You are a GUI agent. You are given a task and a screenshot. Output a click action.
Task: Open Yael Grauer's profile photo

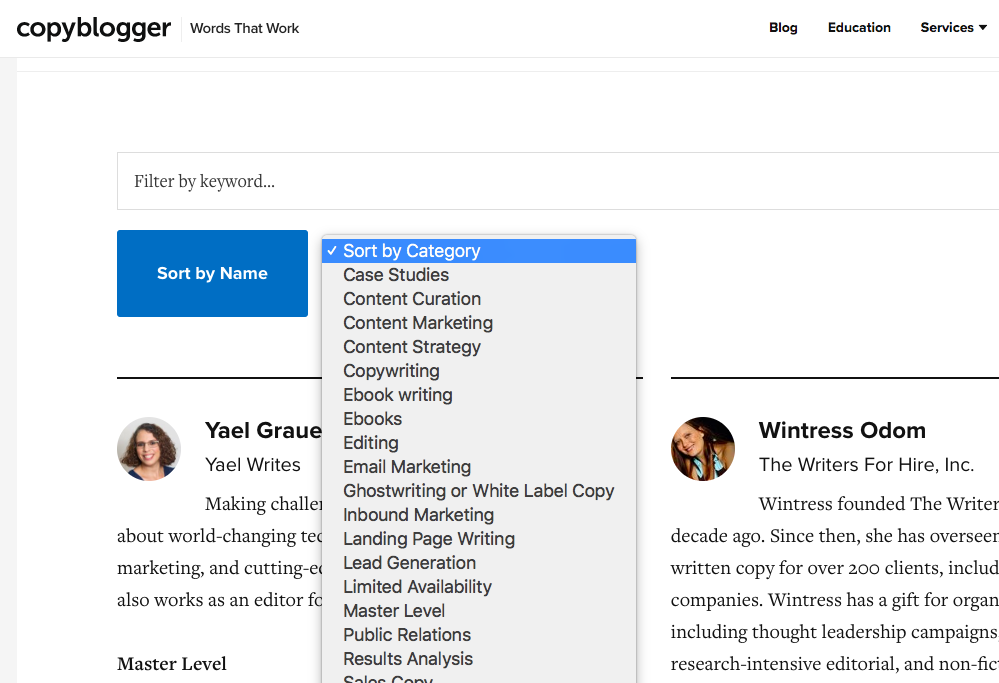pyautogui.click(x=149, y=449)
